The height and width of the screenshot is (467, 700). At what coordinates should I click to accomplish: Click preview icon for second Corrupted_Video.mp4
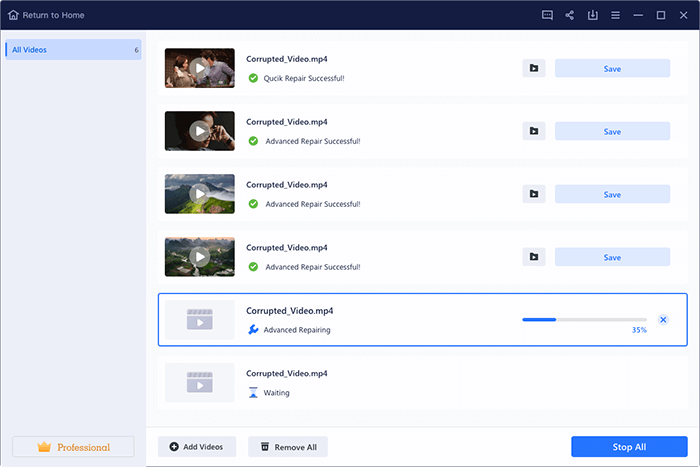tap(534, 131)
